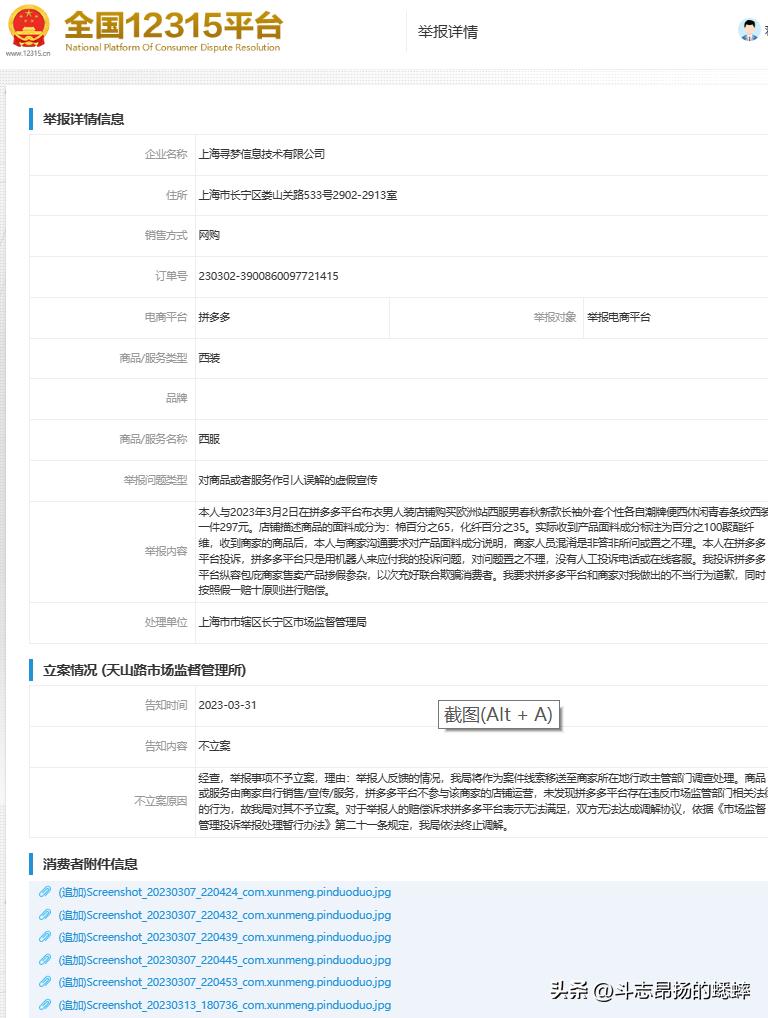Click paperclip icon beside Screenshot_20230307_220445

tap(45, 959)
